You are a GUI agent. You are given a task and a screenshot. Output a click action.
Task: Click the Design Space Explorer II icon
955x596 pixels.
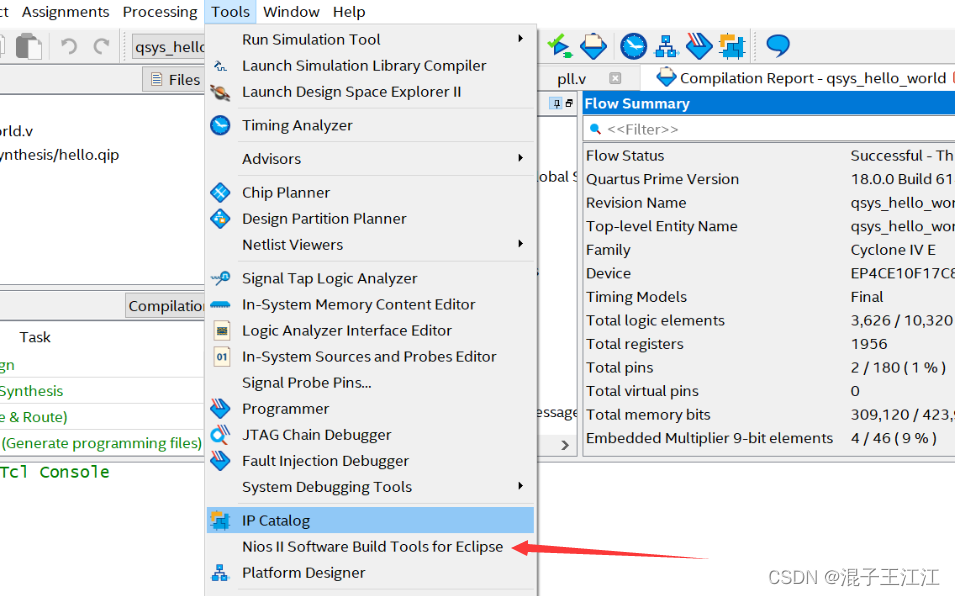pyautogui.click(x=220, y=93)
